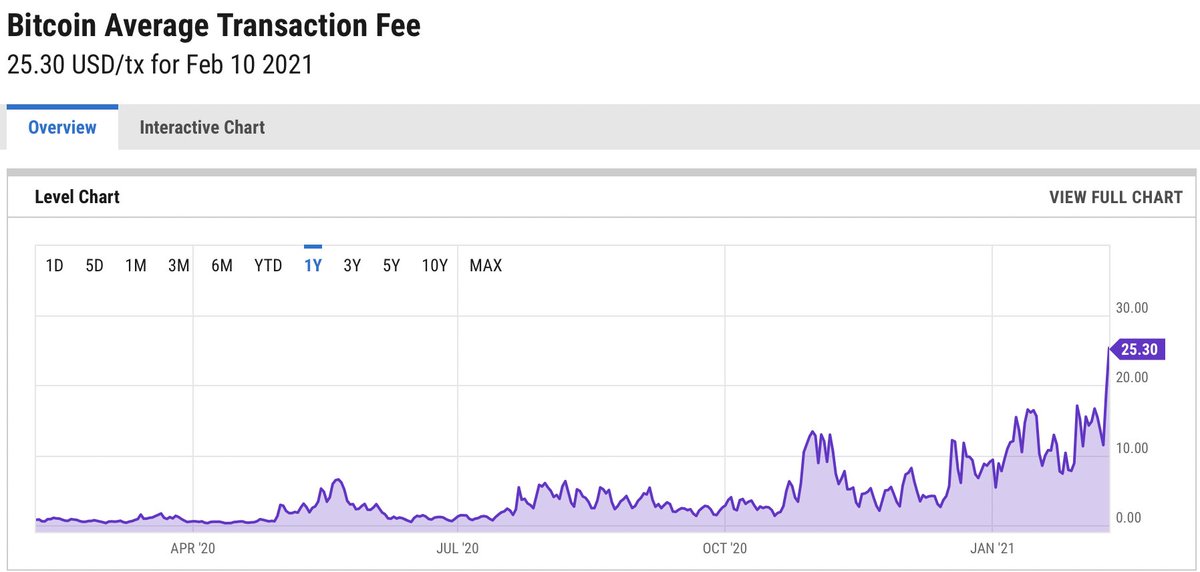Select the 1D time range
The width and height of the screenshot is (1200, 572).
pos(55,265)
